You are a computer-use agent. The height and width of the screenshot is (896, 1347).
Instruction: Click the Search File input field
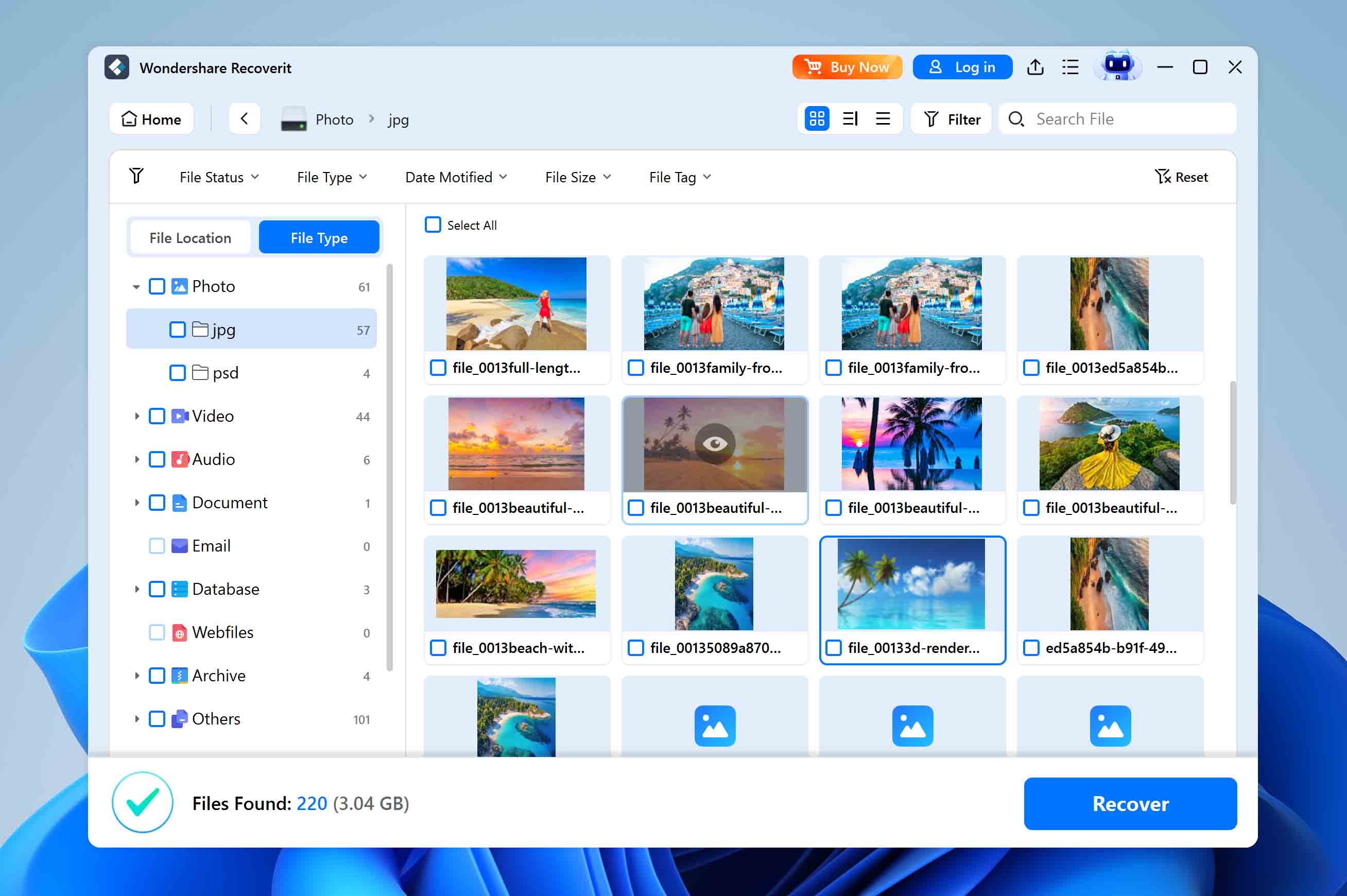coord(1117,119)
